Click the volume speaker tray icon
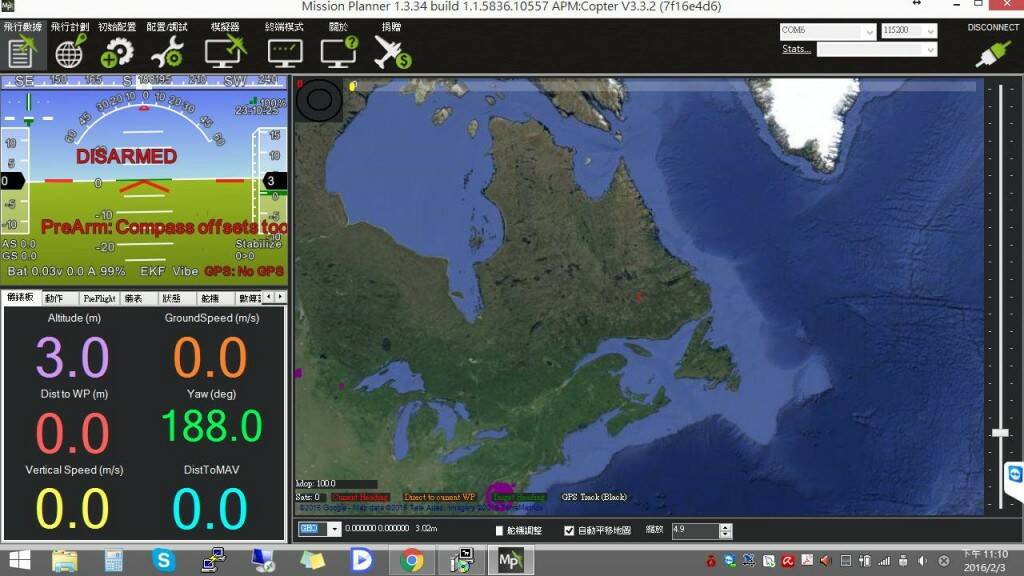The width and height of the screenshot is (1024, 576). coord(922,561)
